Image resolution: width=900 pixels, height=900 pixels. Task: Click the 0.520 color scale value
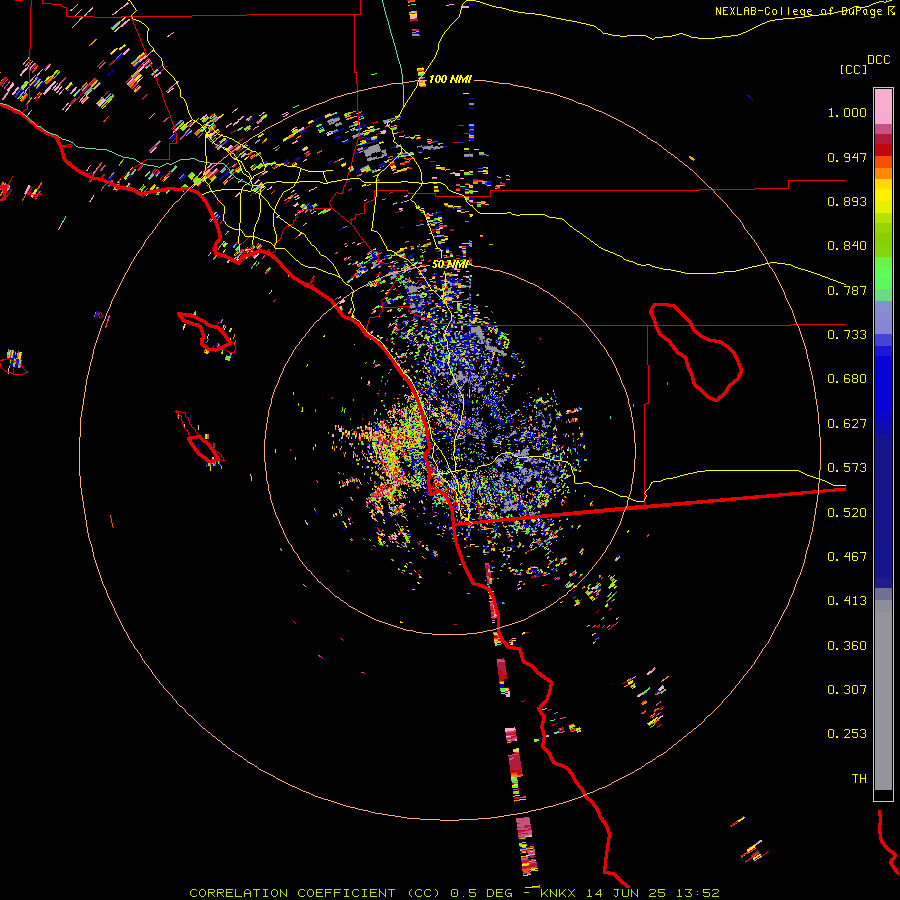(847, 513)
